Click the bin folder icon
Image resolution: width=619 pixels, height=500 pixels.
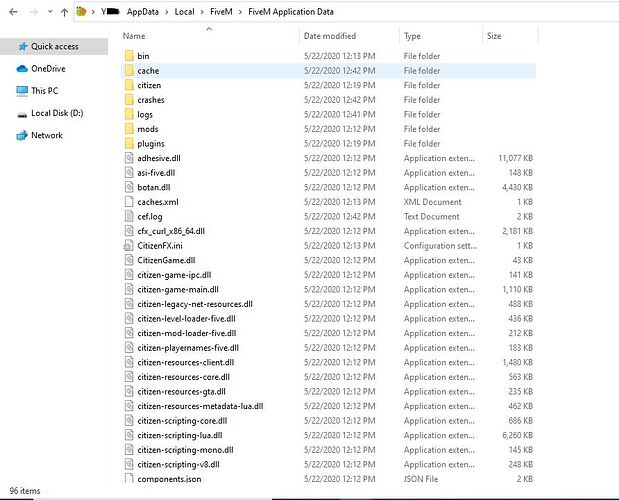coord(129,56)
